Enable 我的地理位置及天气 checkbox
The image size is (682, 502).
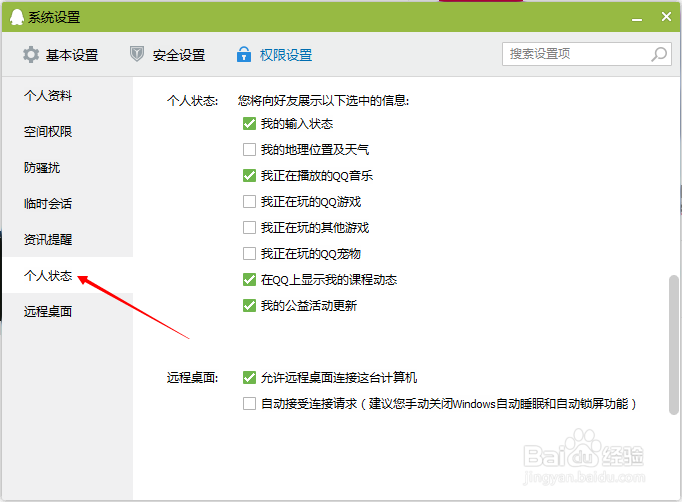point(249,150)
